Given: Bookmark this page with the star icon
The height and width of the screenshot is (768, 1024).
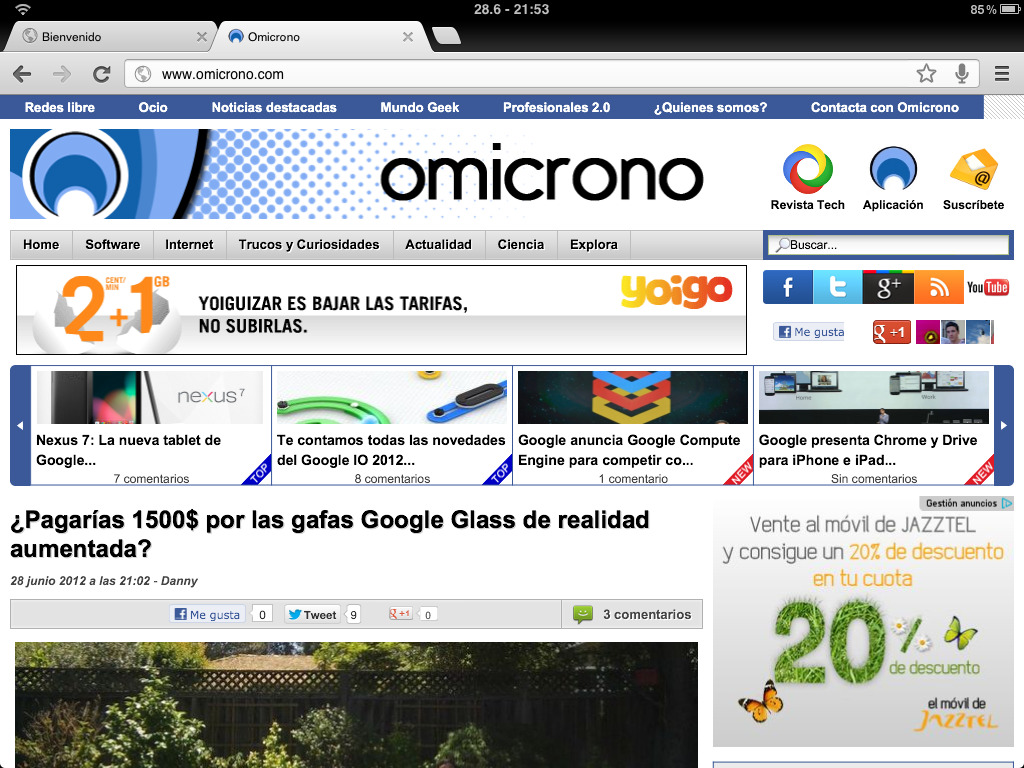Looking at the screenshot, I should [926, 73].
